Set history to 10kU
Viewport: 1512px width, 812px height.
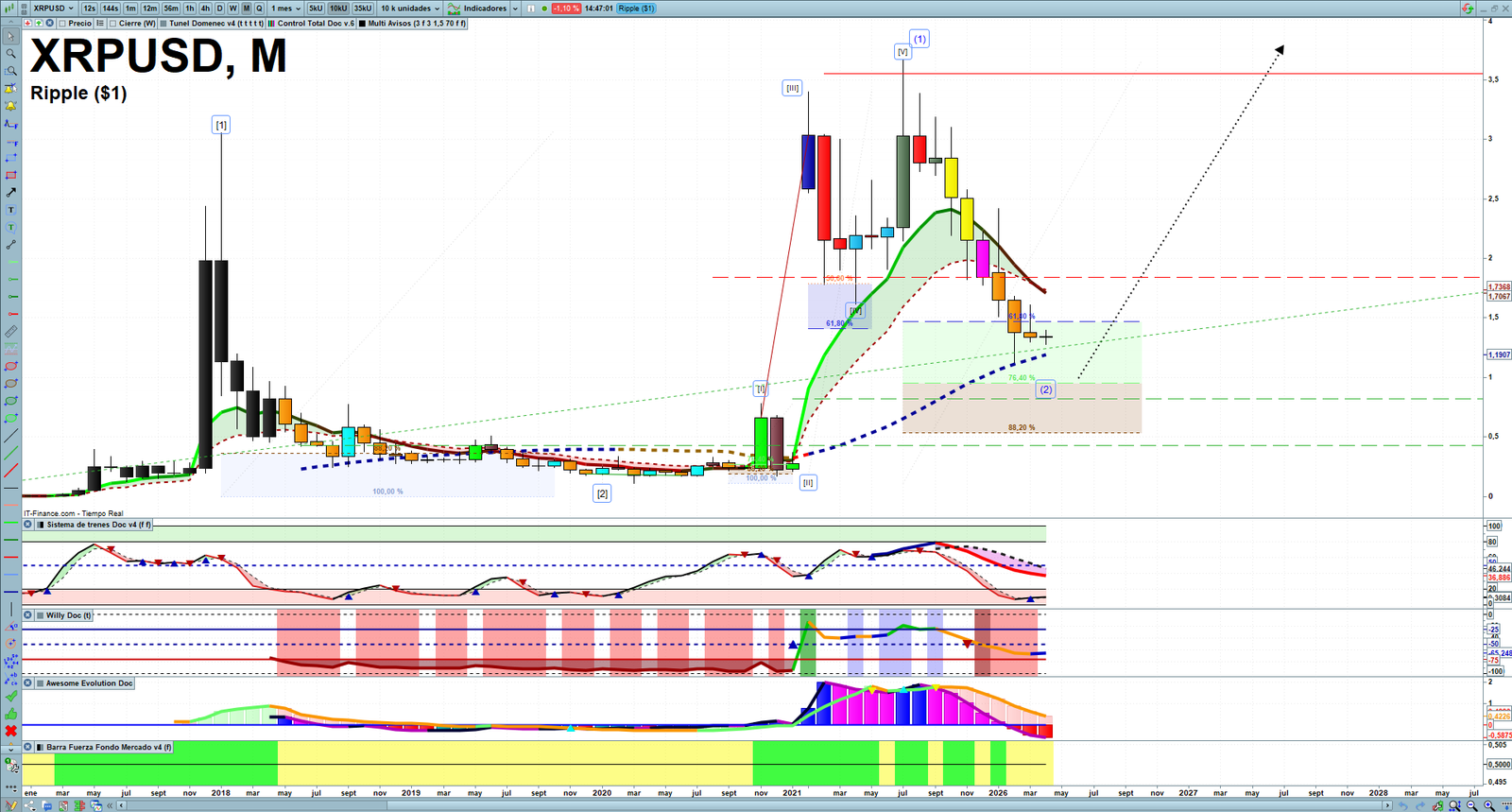pyautogui.click(x=338, y=9)
